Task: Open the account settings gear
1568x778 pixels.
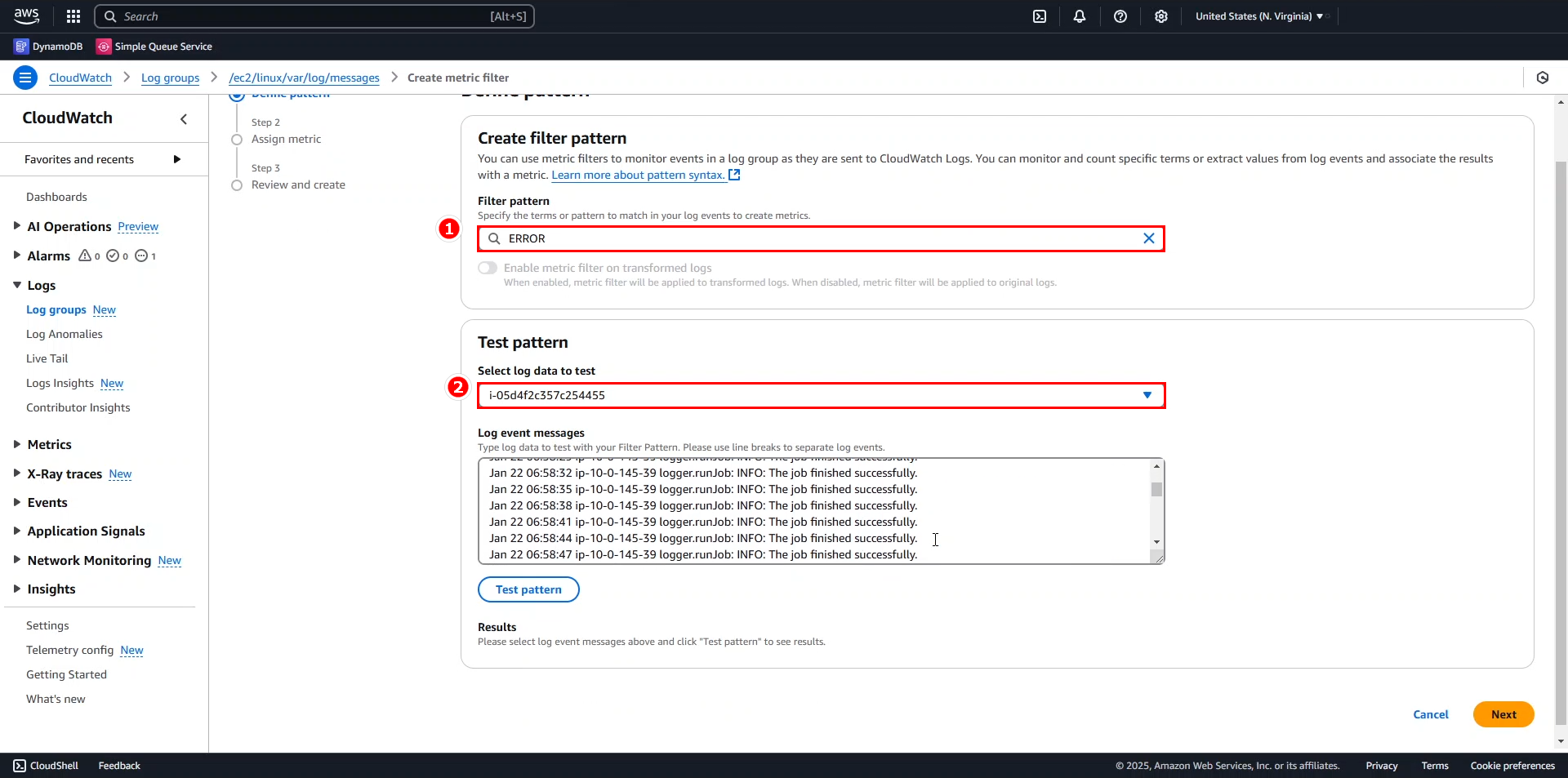Action: (1160, 16)
